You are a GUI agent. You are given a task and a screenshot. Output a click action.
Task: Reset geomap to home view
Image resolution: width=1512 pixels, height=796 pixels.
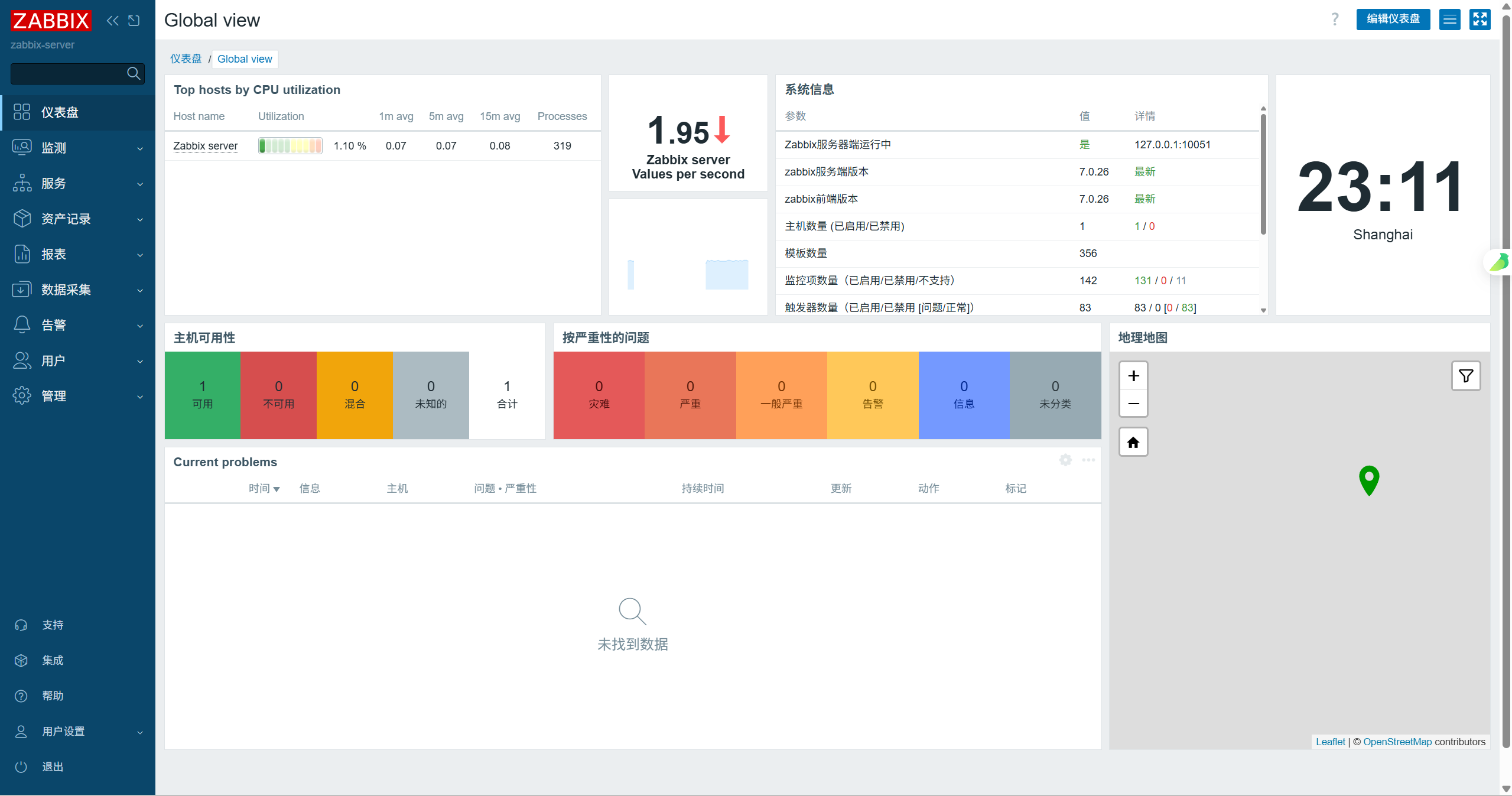(1133, 443)
